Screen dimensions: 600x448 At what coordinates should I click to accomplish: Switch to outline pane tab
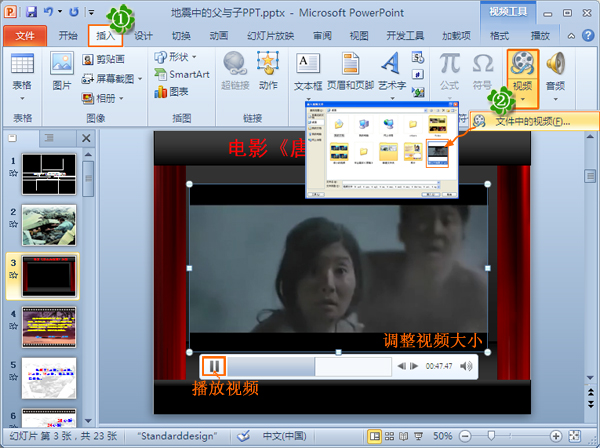coord(49,138)
